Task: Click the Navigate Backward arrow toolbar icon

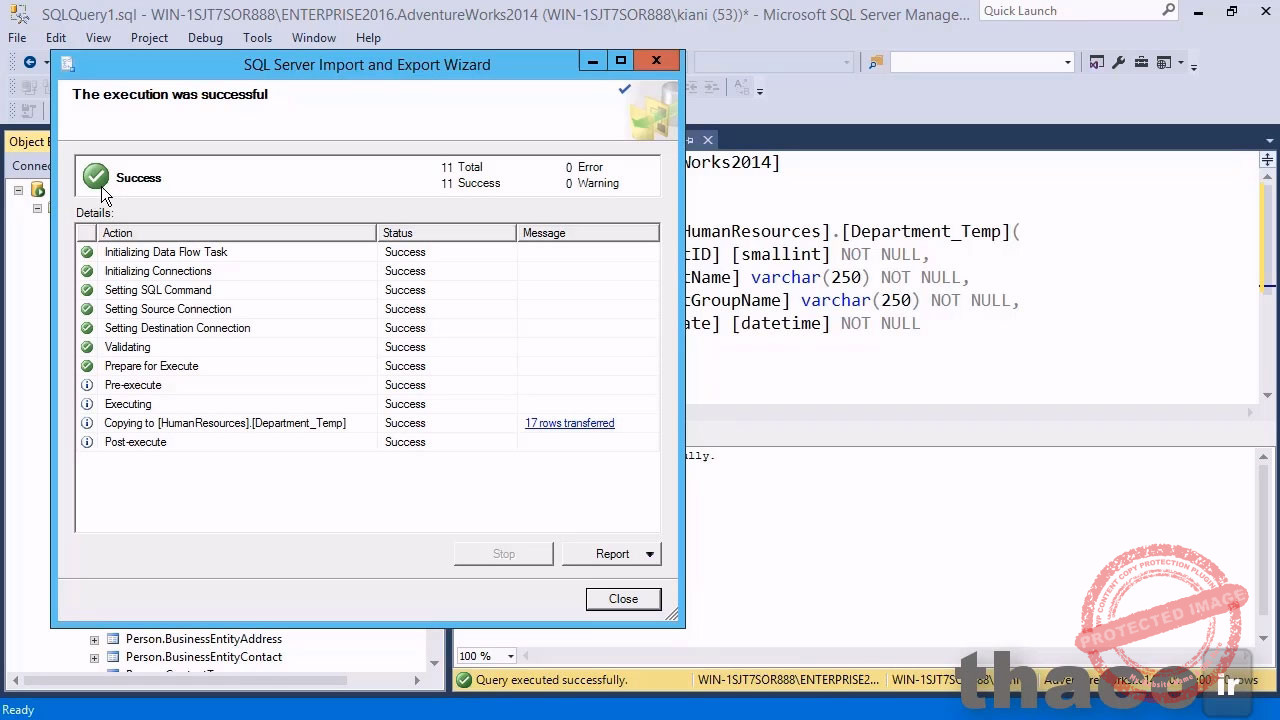Action: point(30,62)
